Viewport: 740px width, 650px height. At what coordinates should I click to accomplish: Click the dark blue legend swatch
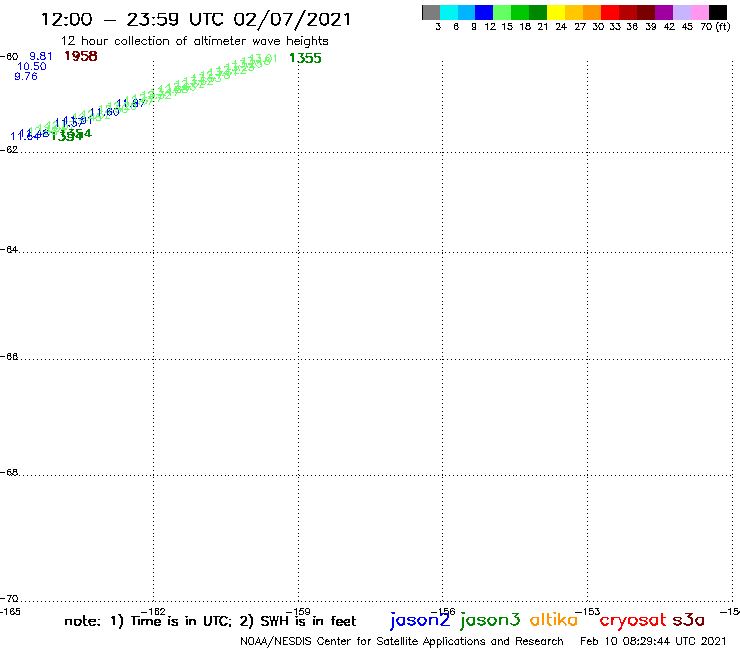pos(484,12)
